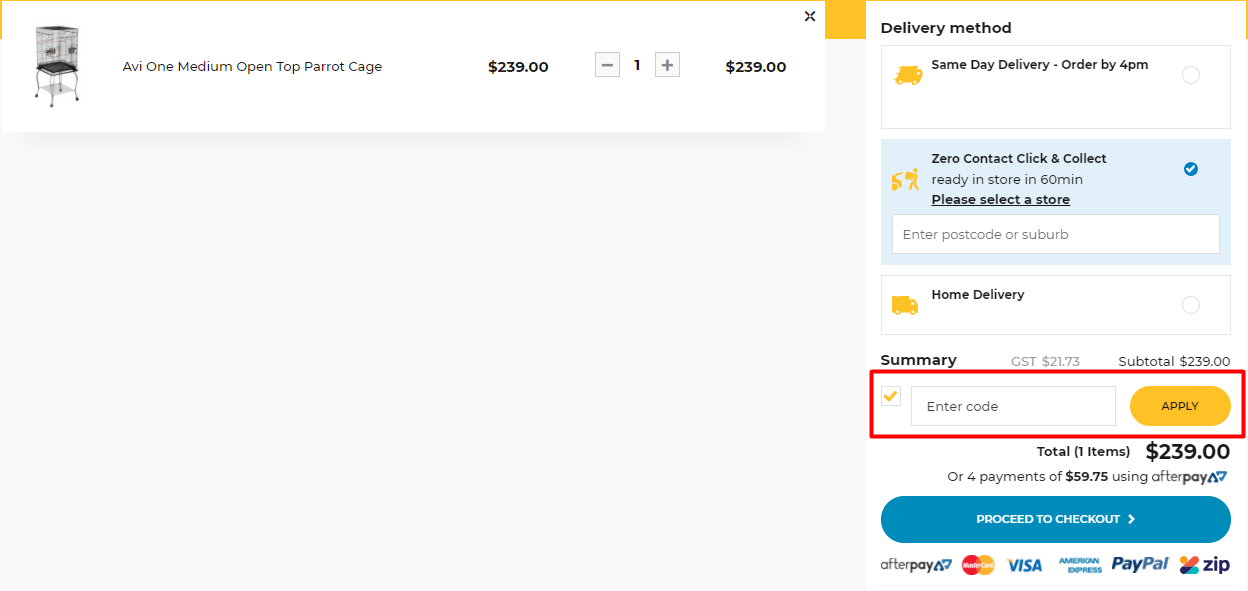Image resolution: width=1248 pixels, height=591 pixels.
Task: Click the American Express payment icon
Action: point(1079,564)
